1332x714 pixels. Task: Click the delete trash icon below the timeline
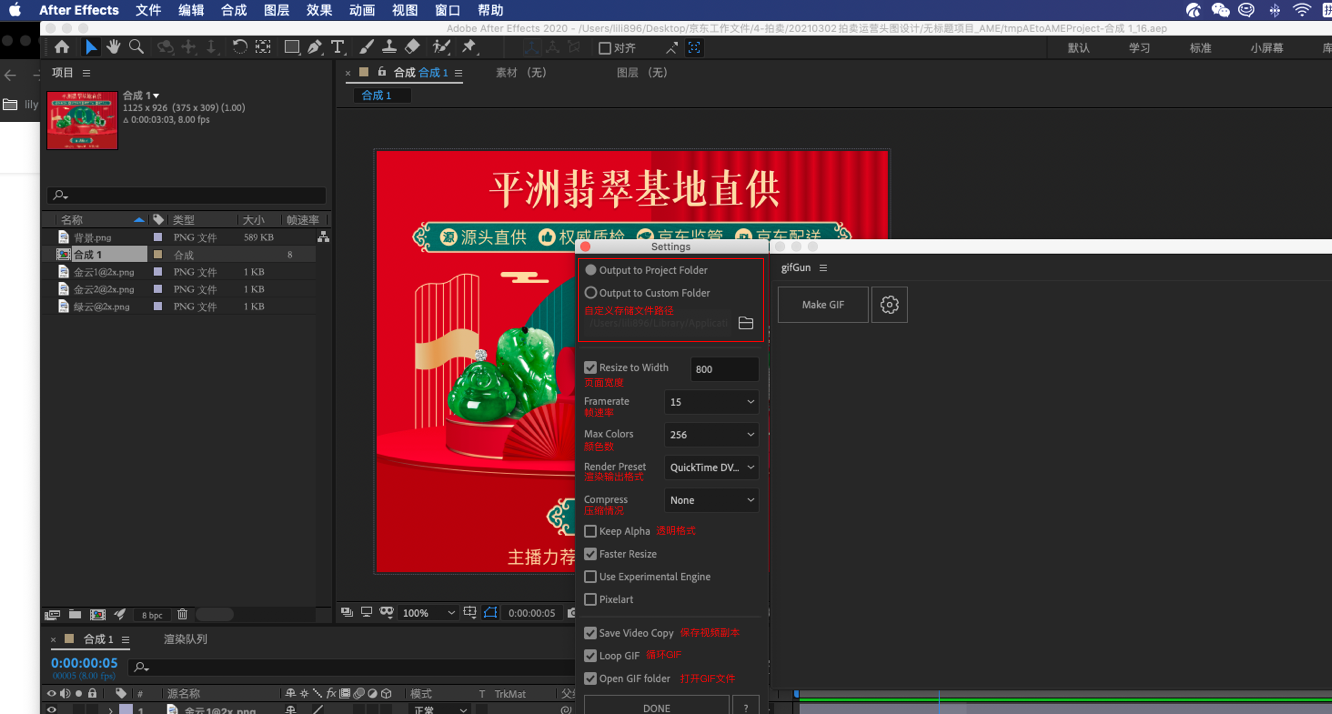182,614
